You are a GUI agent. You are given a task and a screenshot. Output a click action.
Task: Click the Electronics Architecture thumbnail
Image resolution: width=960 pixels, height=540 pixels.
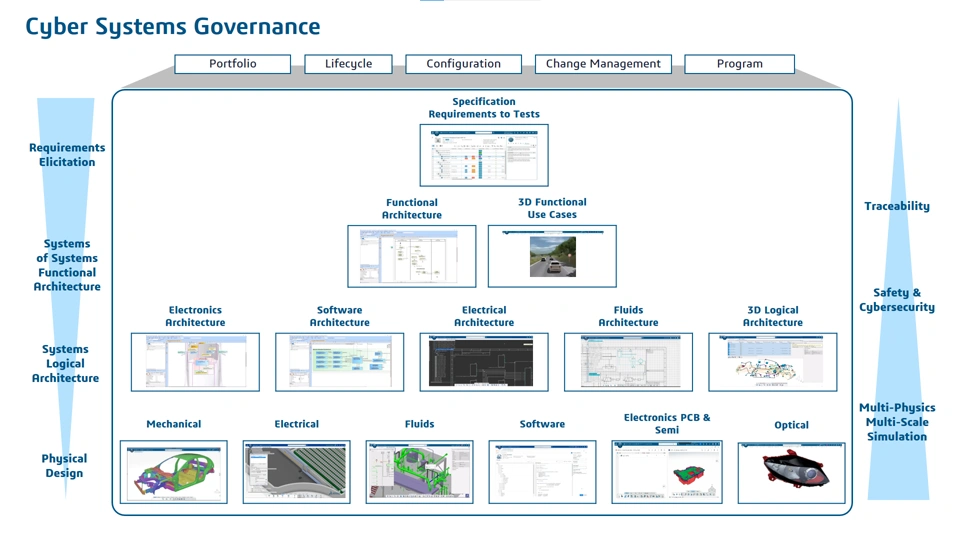tap(195, 362)
